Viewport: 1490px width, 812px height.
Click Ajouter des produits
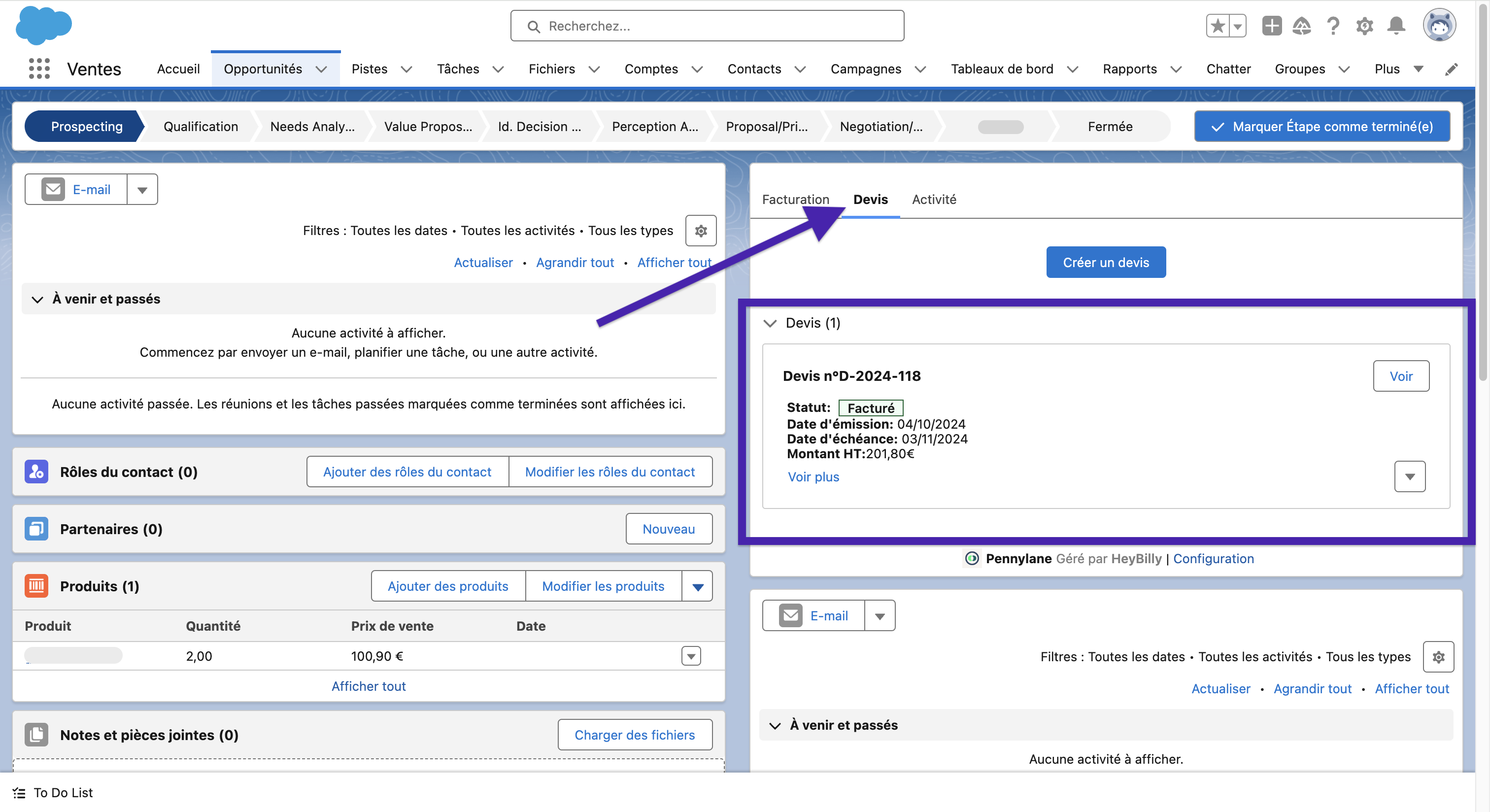(448, 586)
